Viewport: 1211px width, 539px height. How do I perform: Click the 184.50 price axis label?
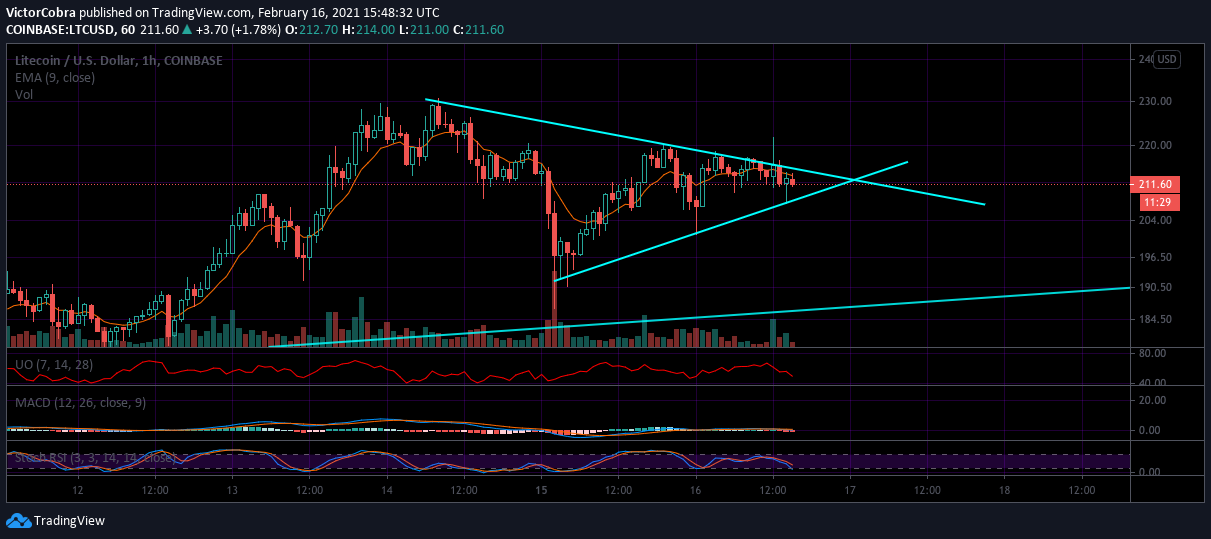[1155, 320]
